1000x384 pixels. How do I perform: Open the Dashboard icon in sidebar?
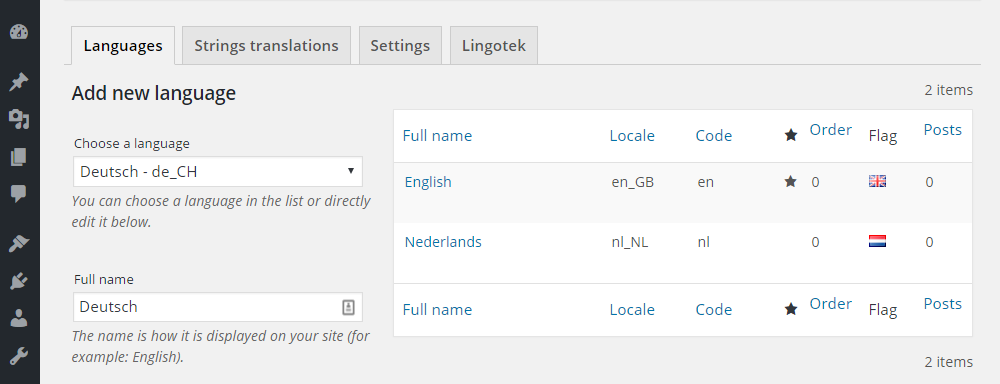[19, 32]
